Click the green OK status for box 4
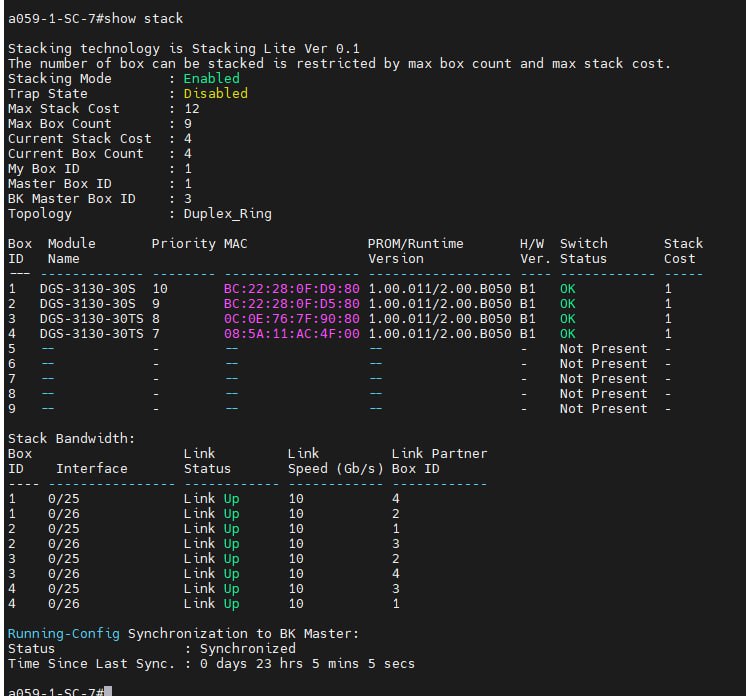The height and width of the screenshot is (696, 746). coord(568,334)
